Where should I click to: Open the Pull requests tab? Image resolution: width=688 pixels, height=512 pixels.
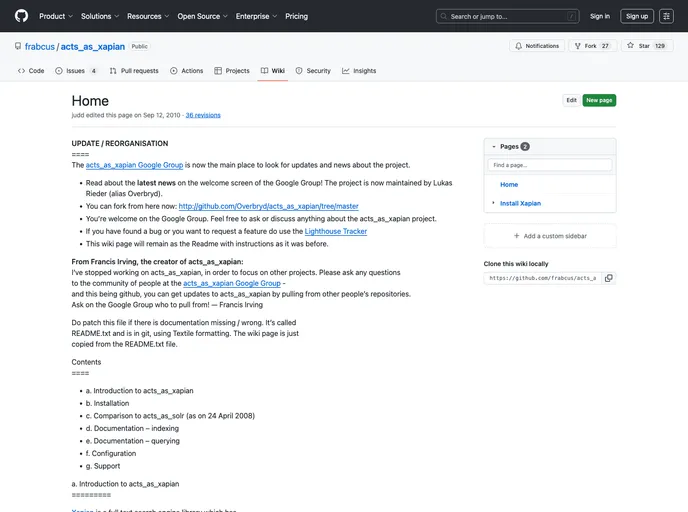tap(134, 71)
